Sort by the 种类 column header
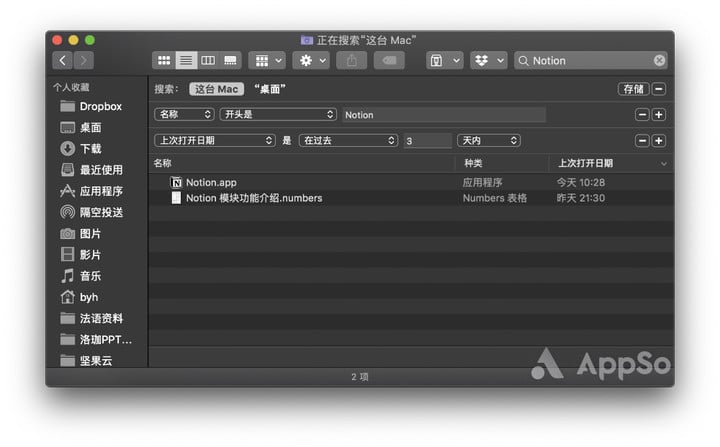The width and height of the screenshot is (720, 447). 502,163
